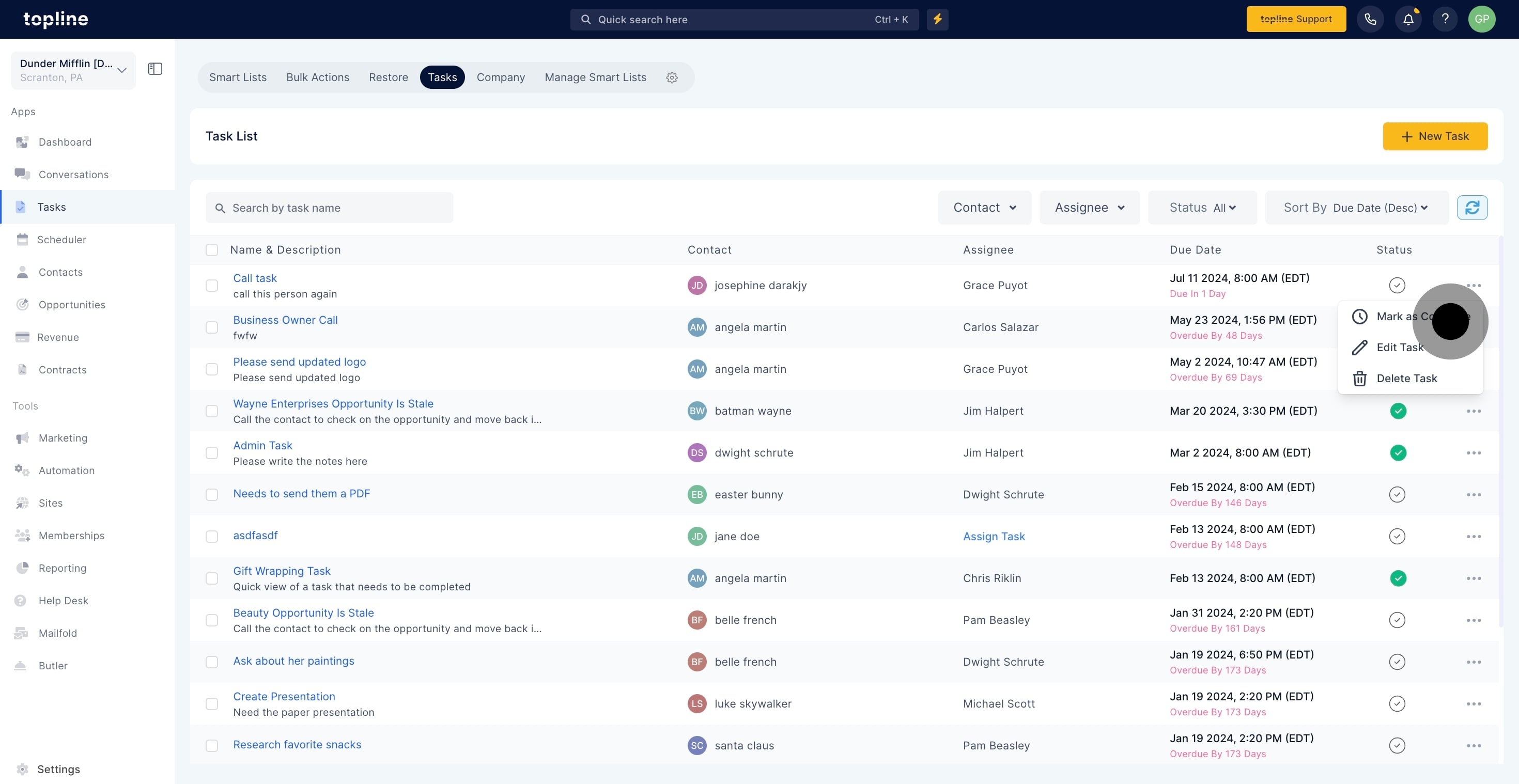Open the Assignee filter dropdown
The image size is (1519, 784).
pos(1089,208)
